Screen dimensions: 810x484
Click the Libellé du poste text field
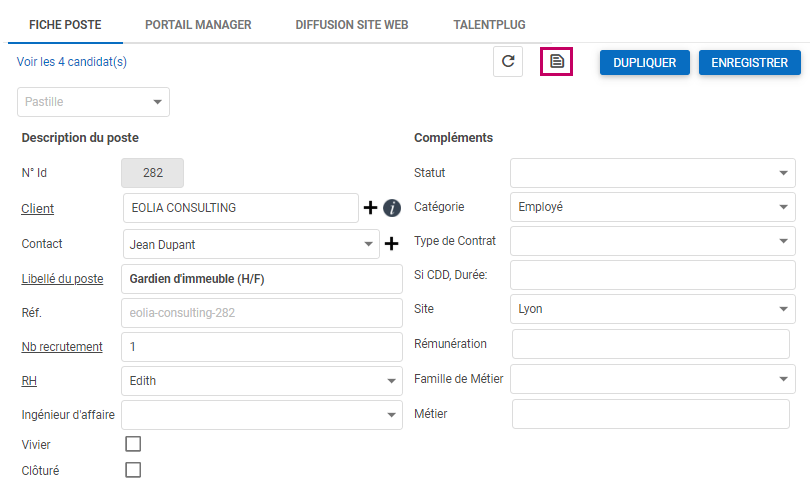coord(261,279)
